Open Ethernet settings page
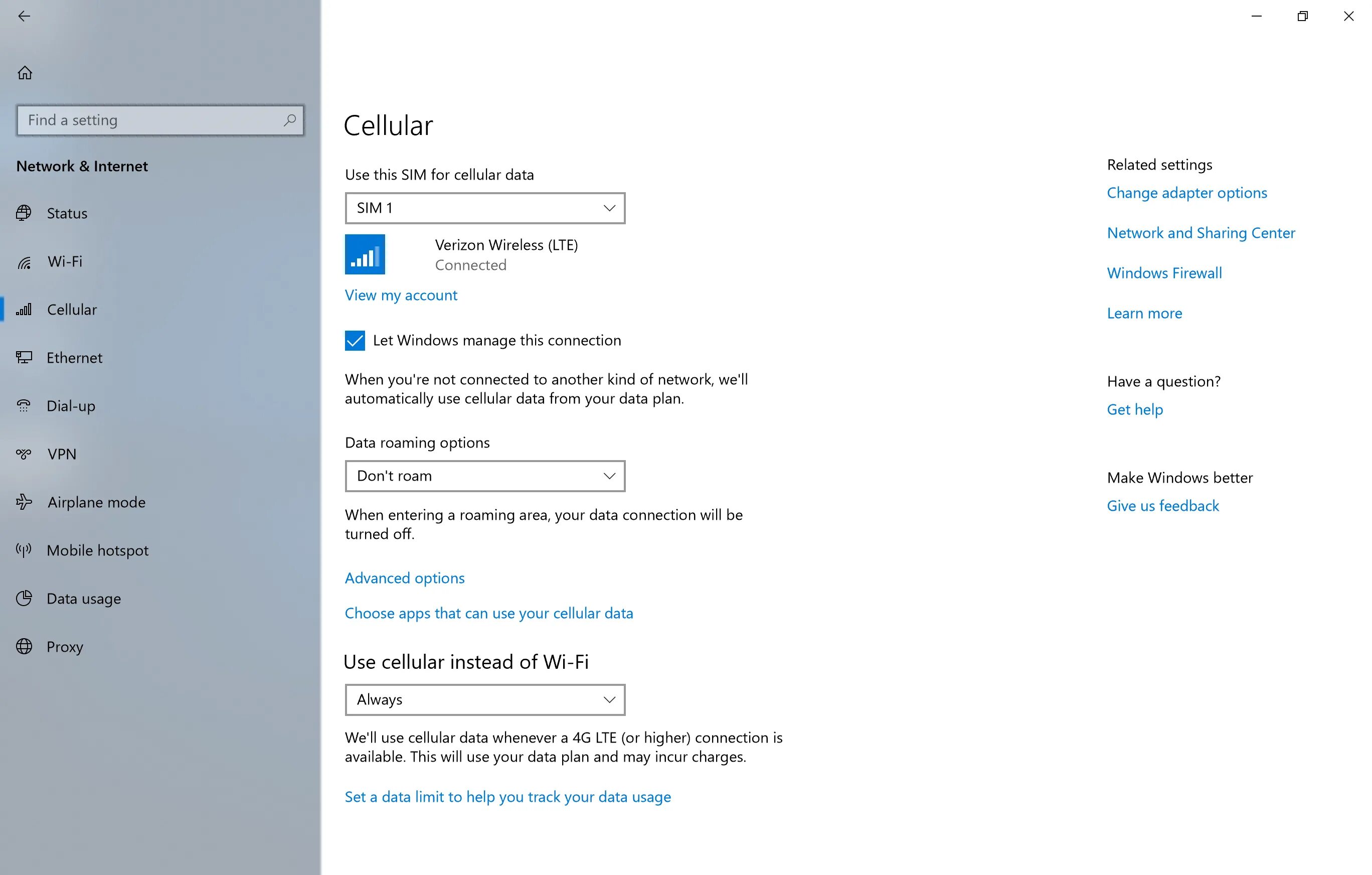The height and width of the screenshot is (875, 1372). coord(159,357)
